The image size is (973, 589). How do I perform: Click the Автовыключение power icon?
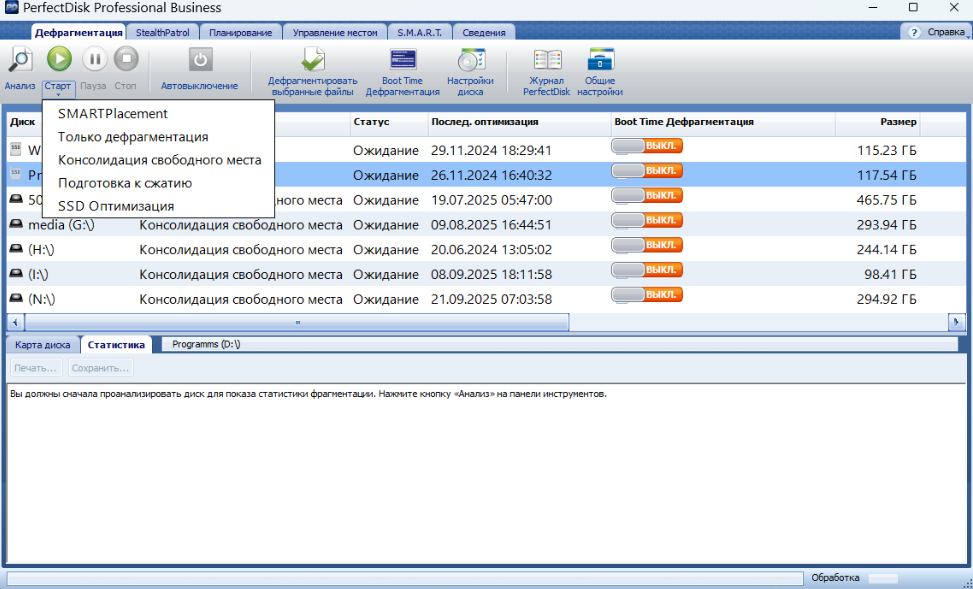[200, 60]
